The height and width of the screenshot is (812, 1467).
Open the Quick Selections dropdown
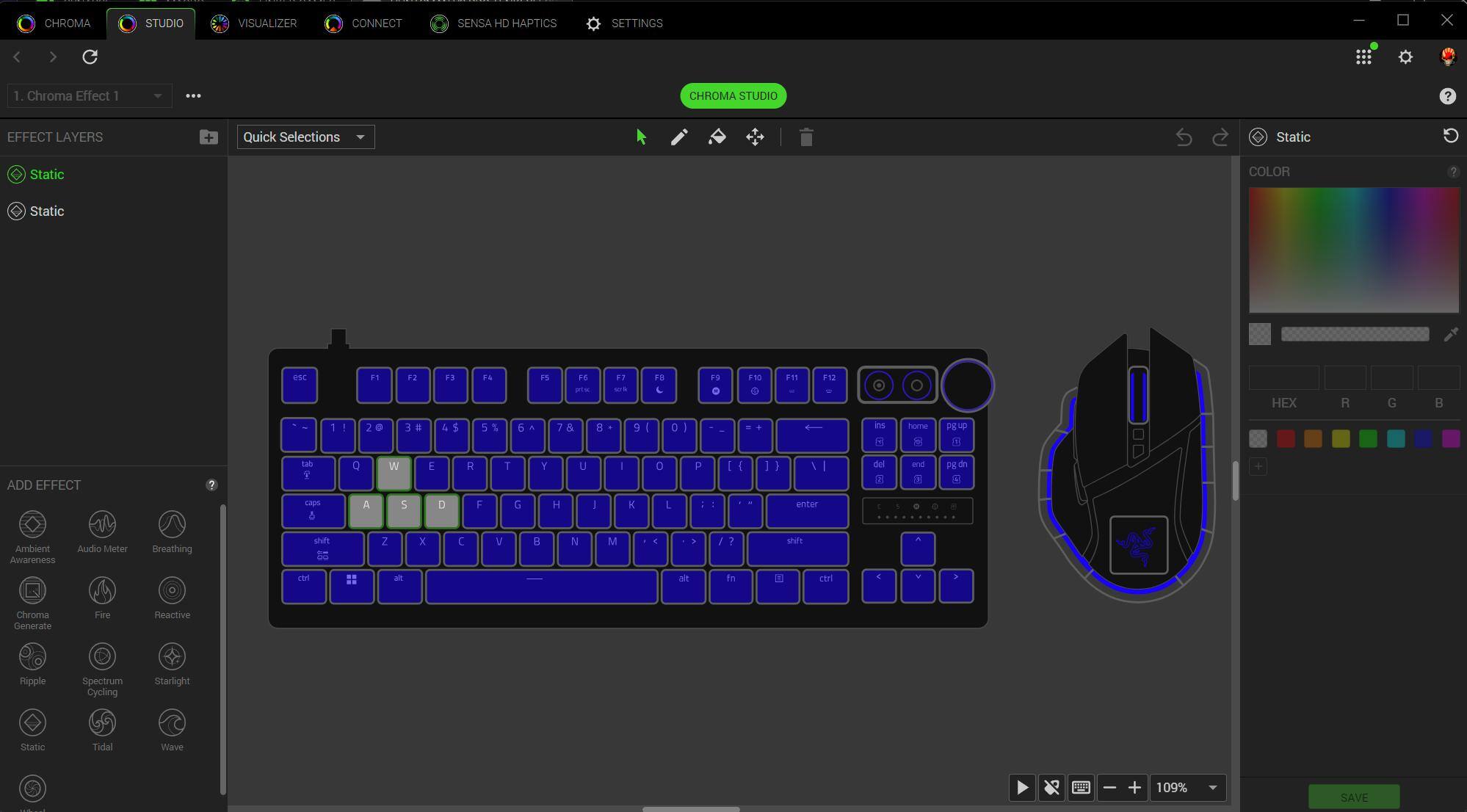[305, 137]
